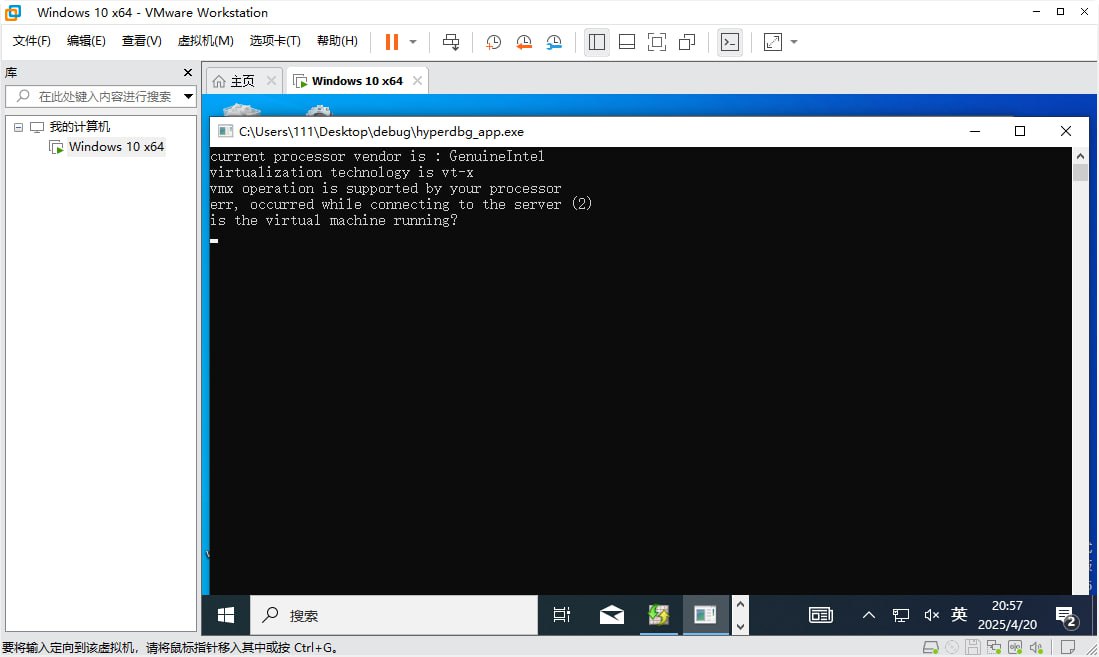This screenshot has width=1099, height=657.
Task: Click the USB controller status icon
Action: 1015,647
